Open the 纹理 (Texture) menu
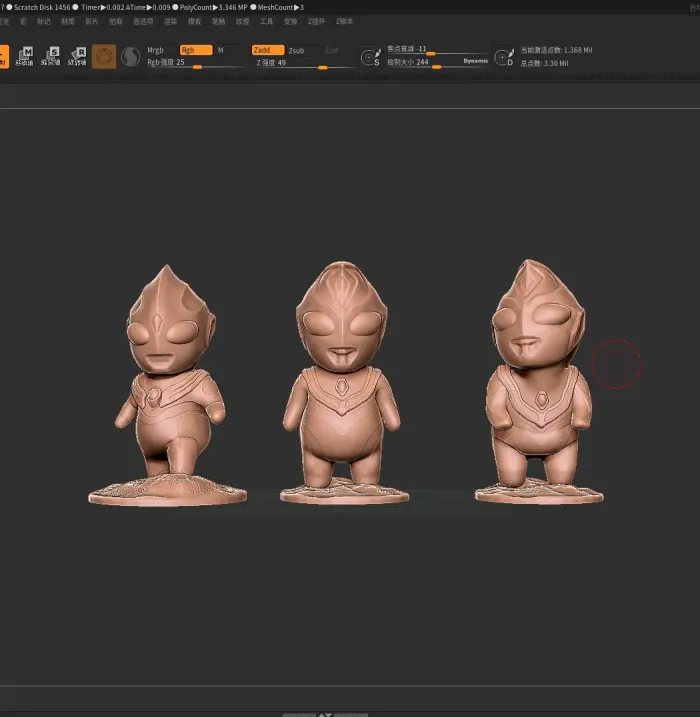This screenshot has height=717, width=700. tap(242, 21)
